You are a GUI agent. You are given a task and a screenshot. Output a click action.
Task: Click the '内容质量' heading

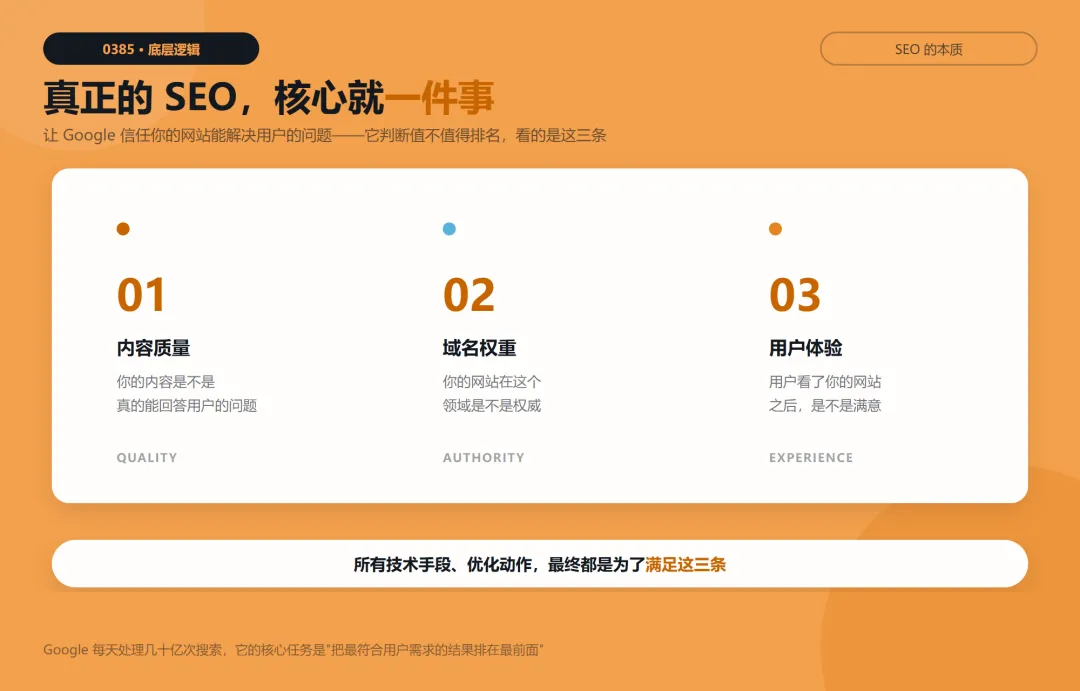[153, 348]
